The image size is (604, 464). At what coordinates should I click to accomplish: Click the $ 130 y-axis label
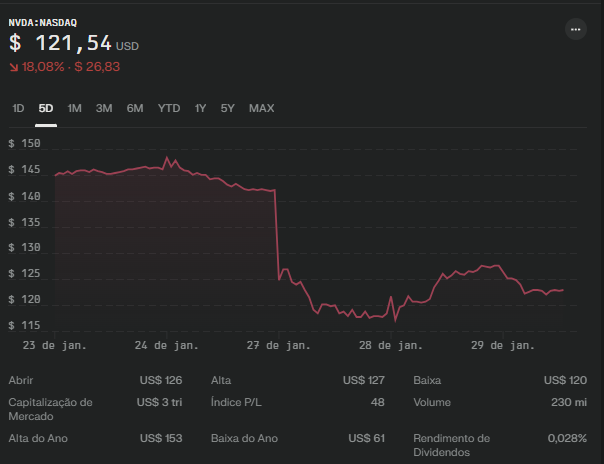[x=24, y=247]
